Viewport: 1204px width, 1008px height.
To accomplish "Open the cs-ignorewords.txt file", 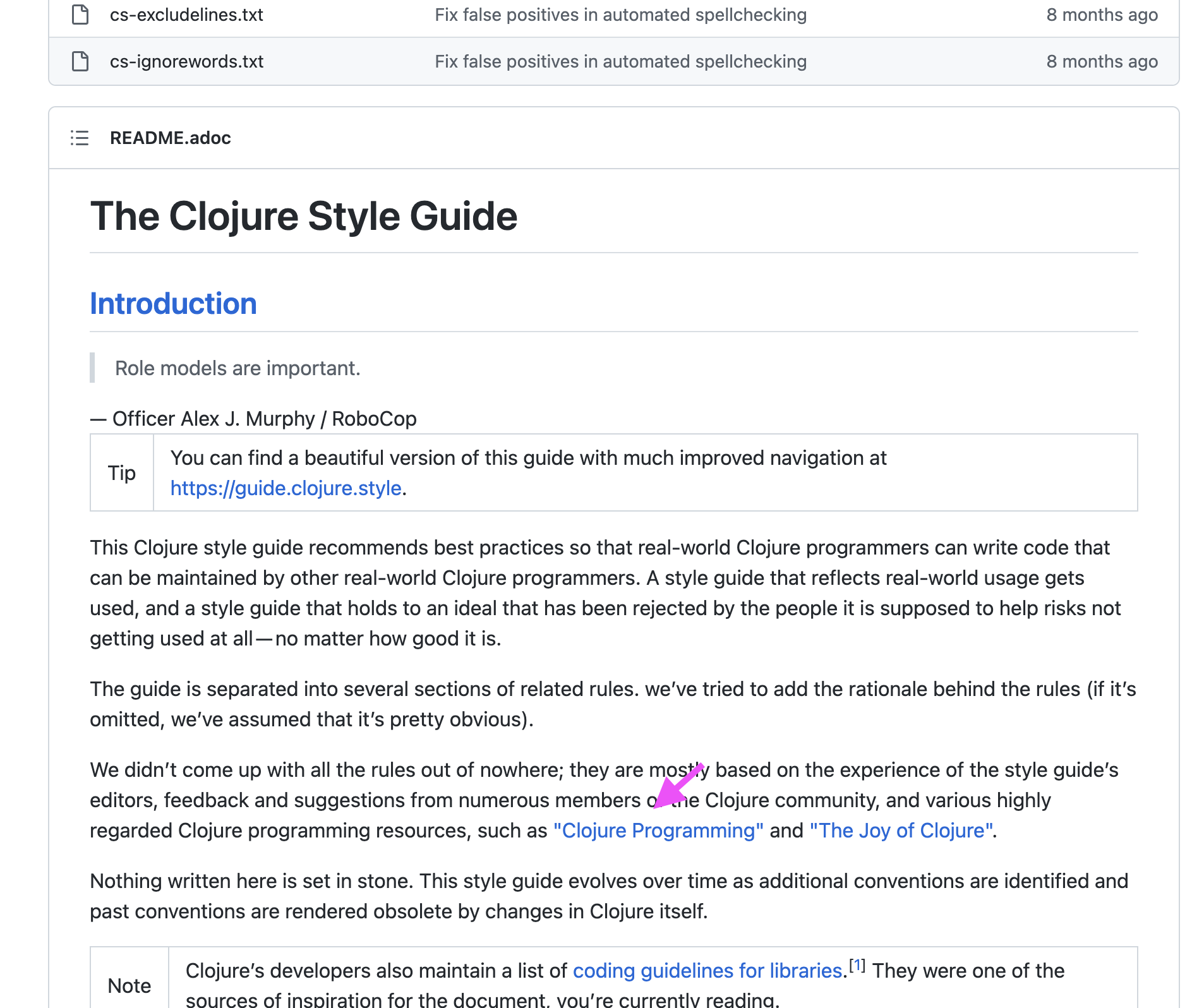I will pos(186,61).
